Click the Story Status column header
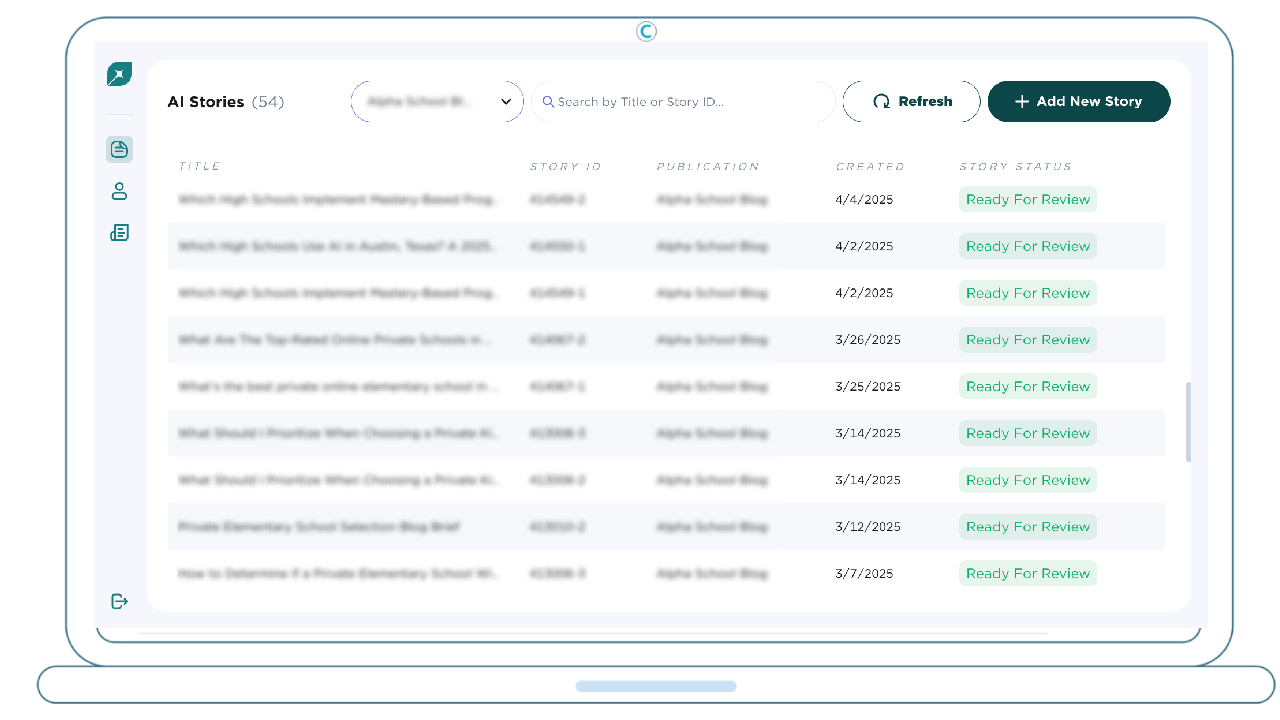Viewport: 1280px width, 720px height. tap(1015, 166)
